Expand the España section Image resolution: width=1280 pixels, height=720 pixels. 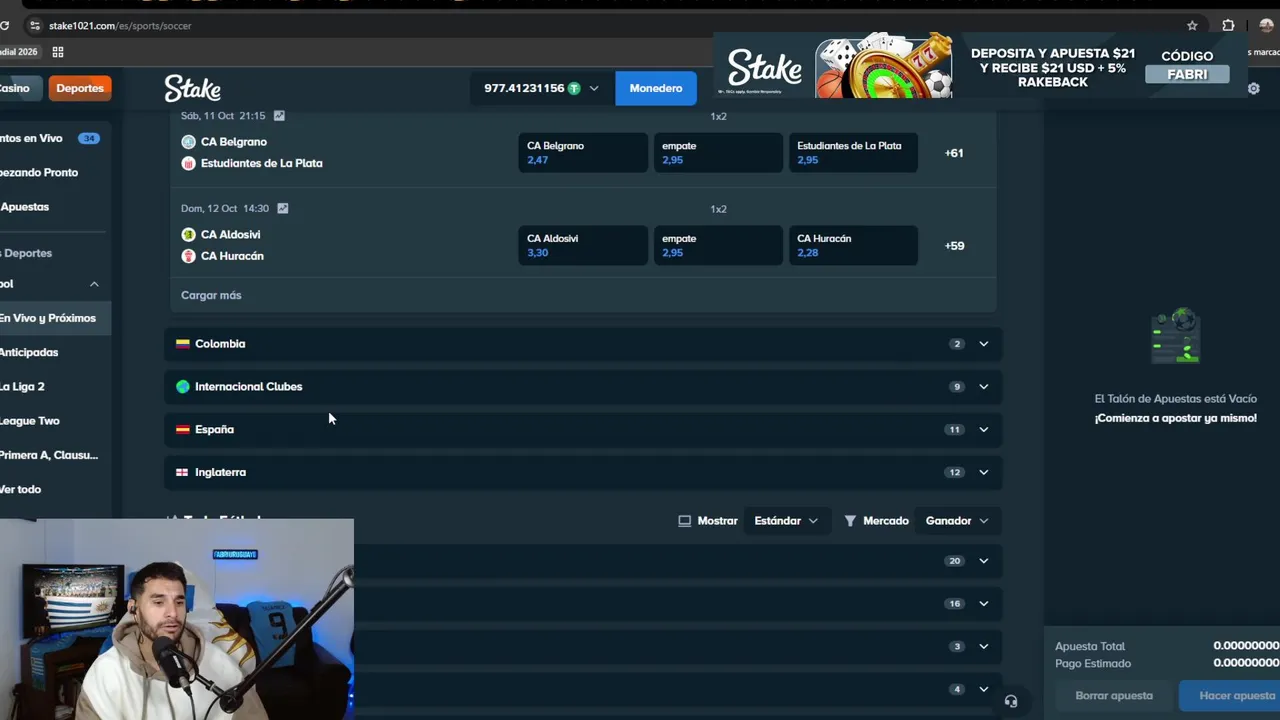click(x=583, y=430)
